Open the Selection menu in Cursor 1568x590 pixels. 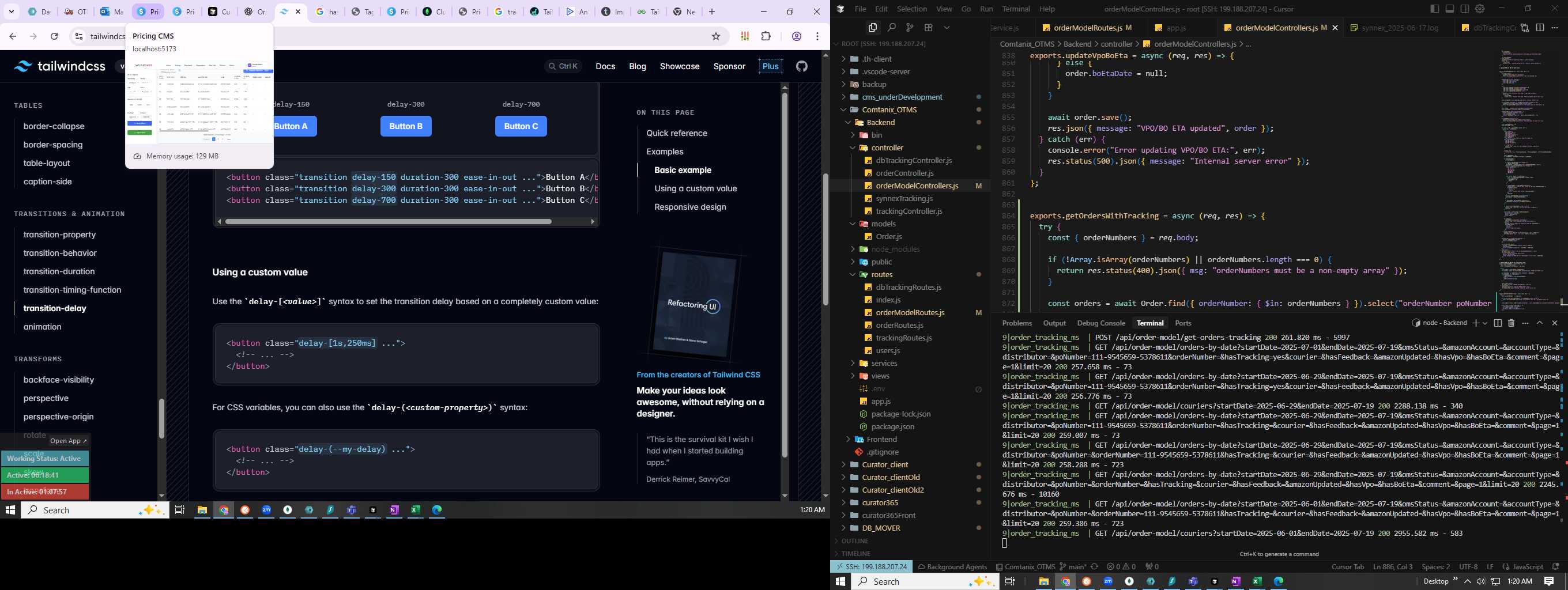click(912, 9)
